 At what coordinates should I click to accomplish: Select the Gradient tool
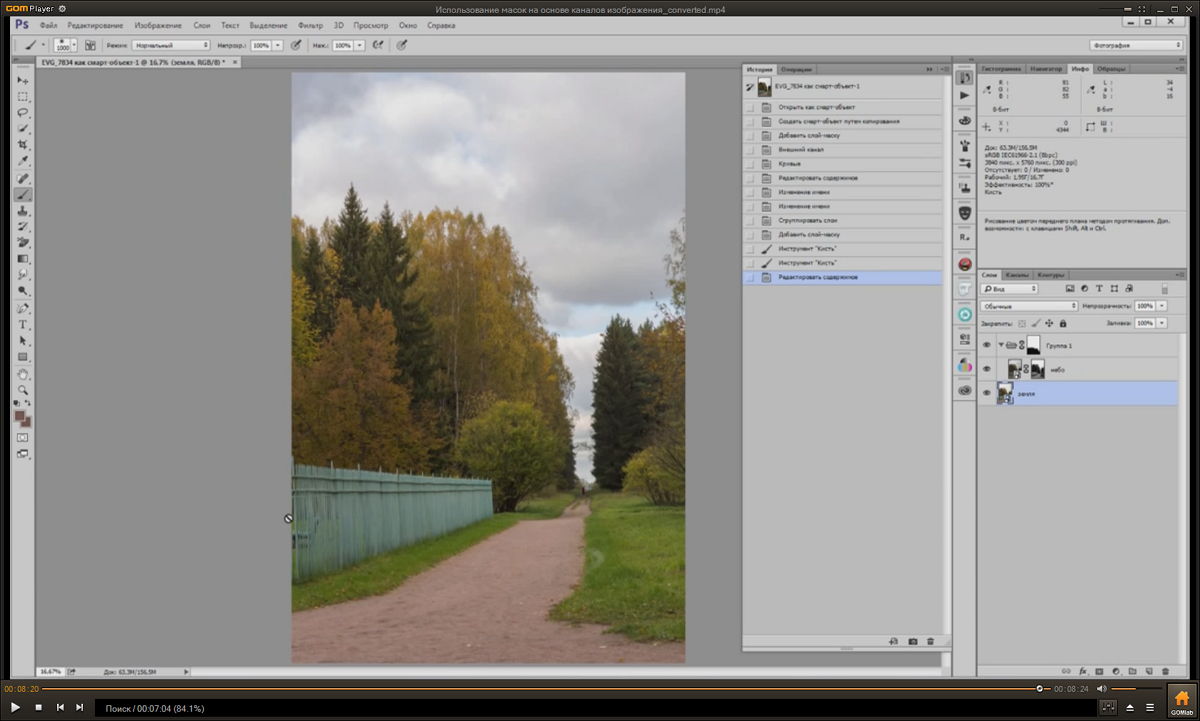(22, 259)
